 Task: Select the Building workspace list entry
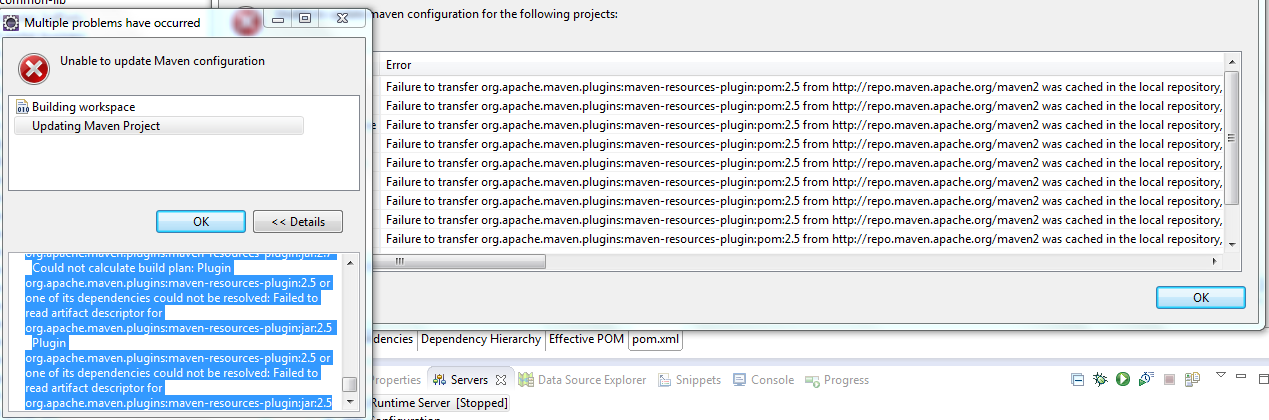[83, 107]
